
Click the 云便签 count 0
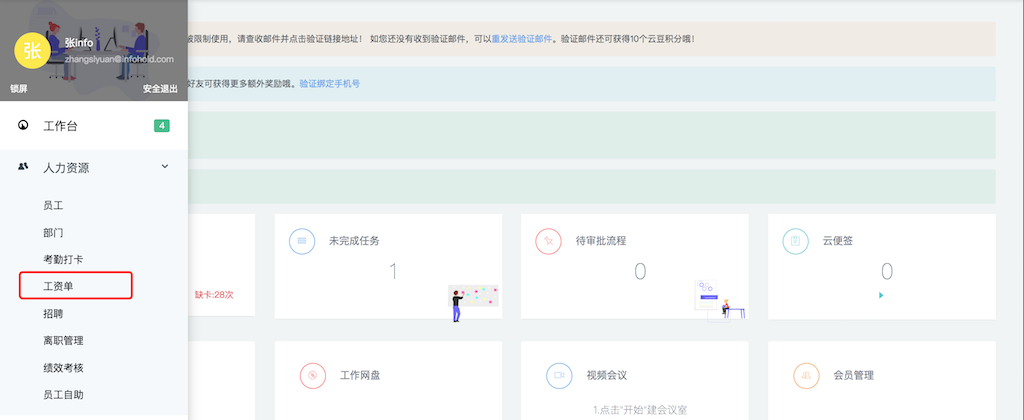887,271
